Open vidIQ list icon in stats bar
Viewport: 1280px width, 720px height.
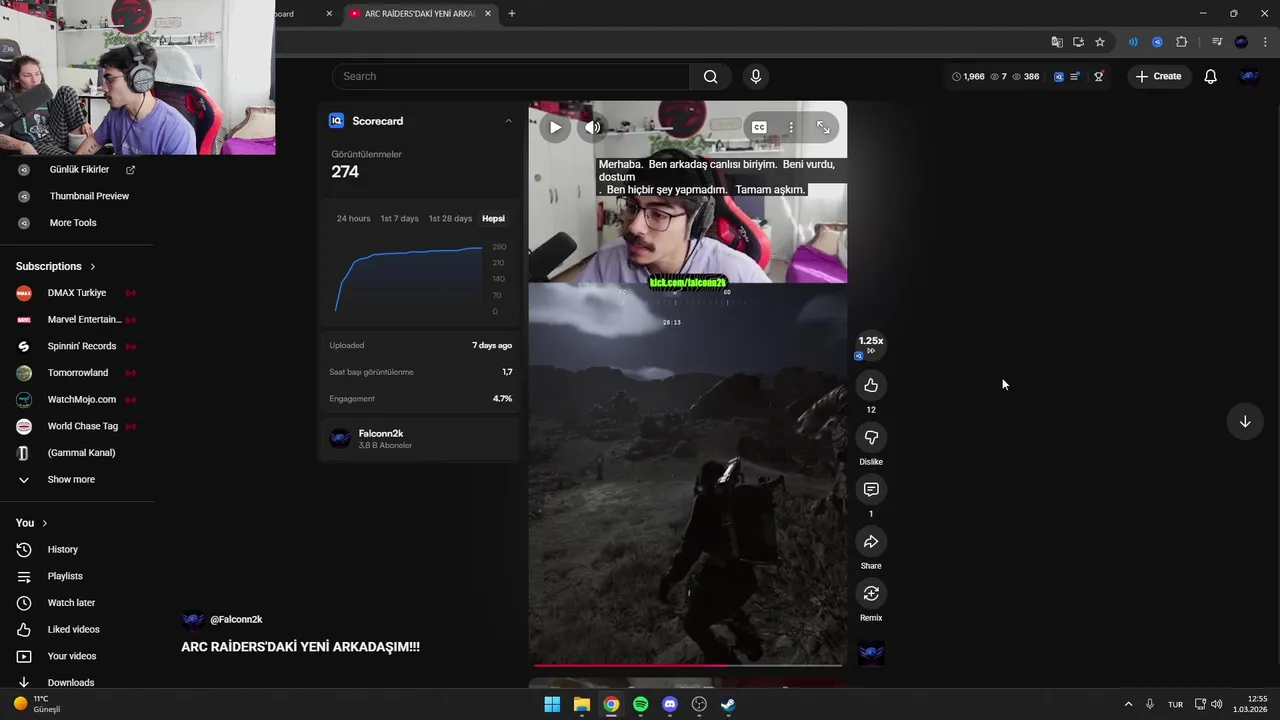point(1075,76)
